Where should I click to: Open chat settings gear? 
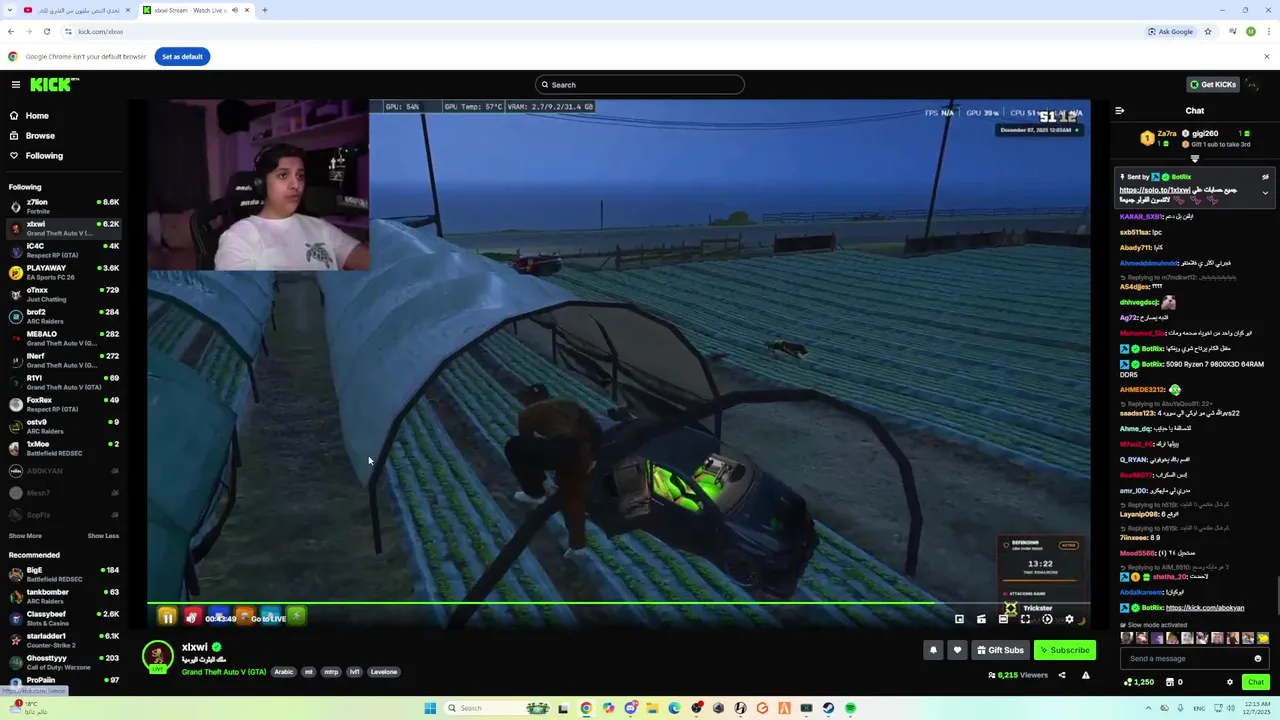[1230, 682]
